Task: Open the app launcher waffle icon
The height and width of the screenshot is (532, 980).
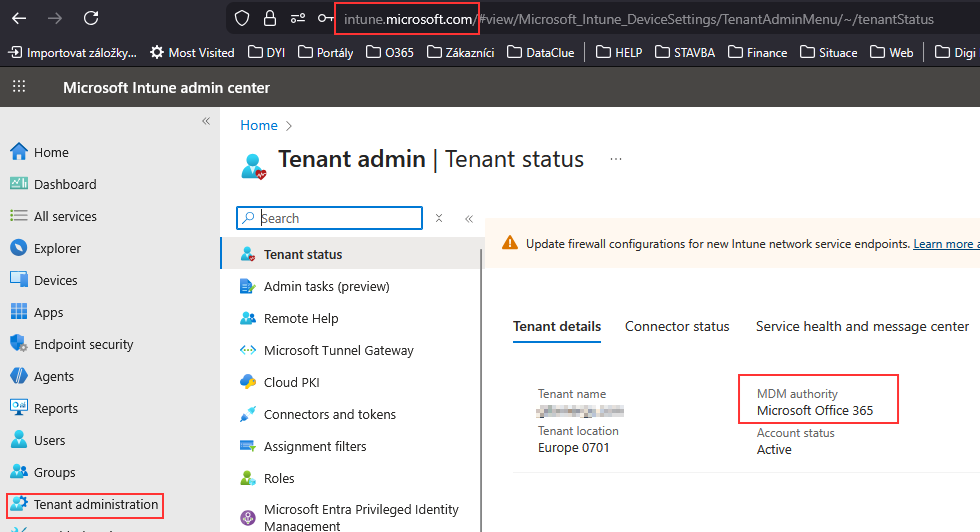Action: point(19,88)
